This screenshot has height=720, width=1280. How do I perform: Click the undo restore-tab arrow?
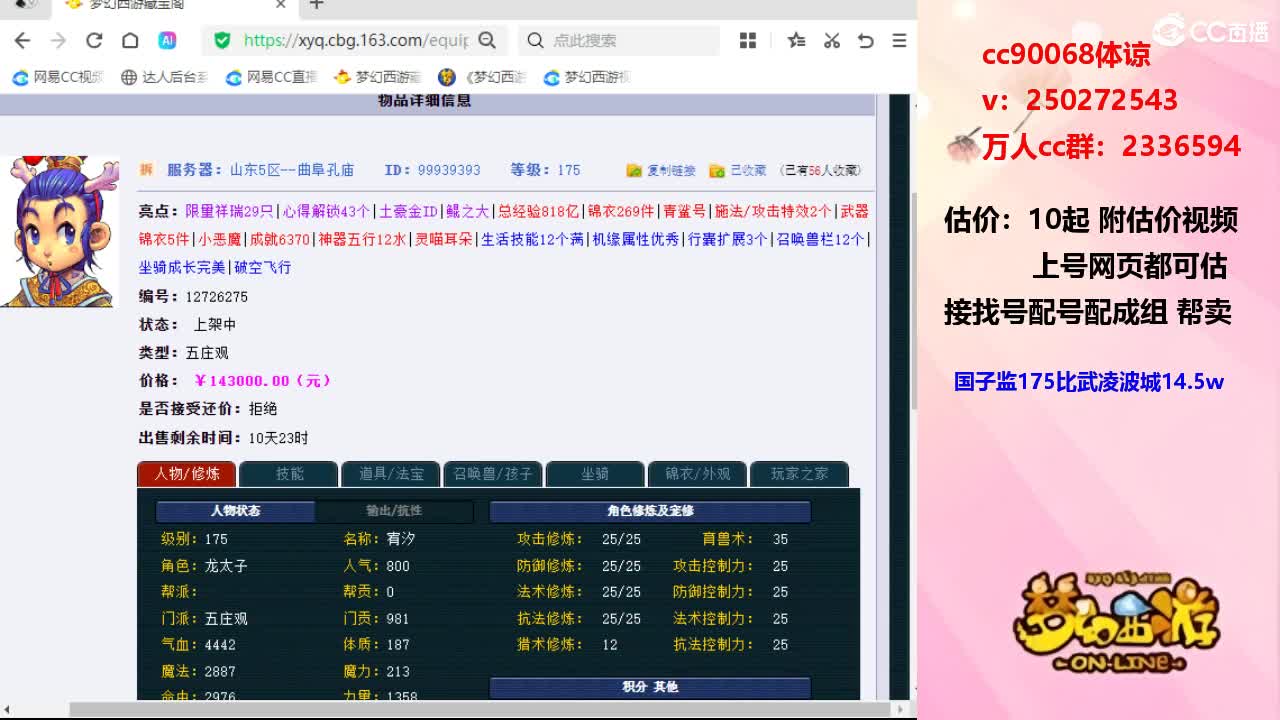point(866,40)
